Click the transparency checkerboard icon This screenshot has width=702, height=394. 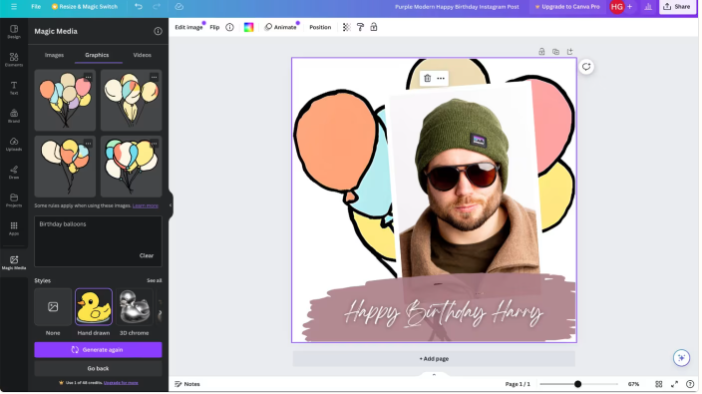coord(346,27)
